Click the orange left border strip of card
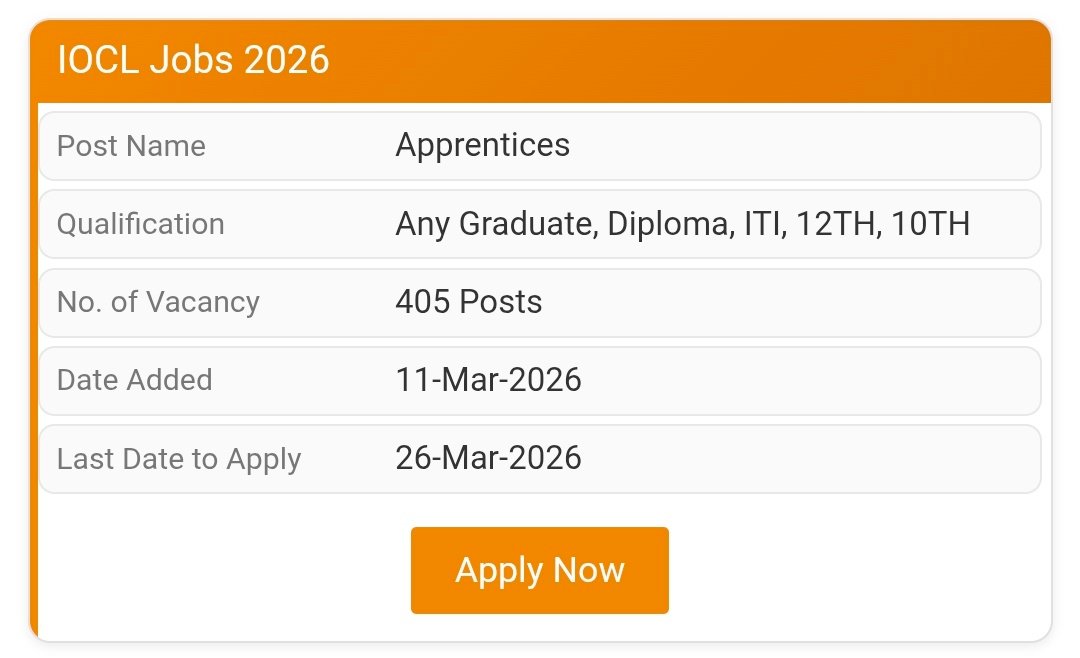Screen dimensions: 1080x658 click(x=34, y=400)
